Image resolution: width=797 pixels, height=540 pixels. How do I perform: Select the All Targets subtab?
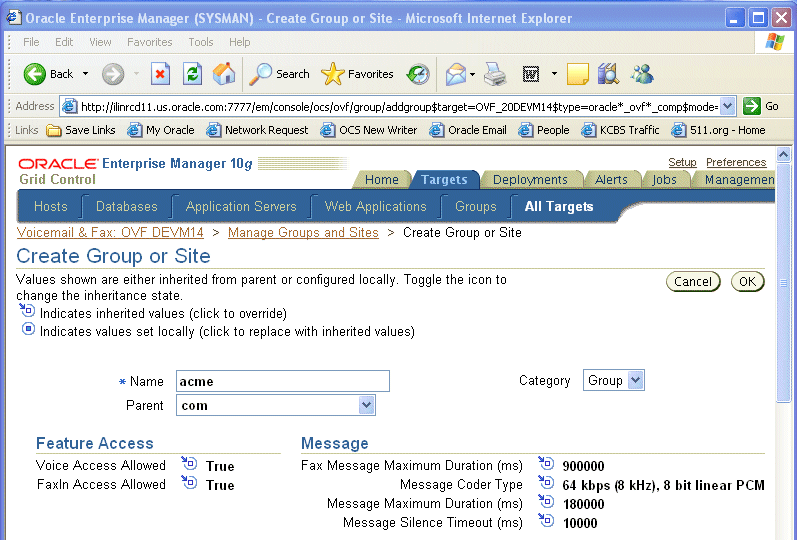coord(559,206)
